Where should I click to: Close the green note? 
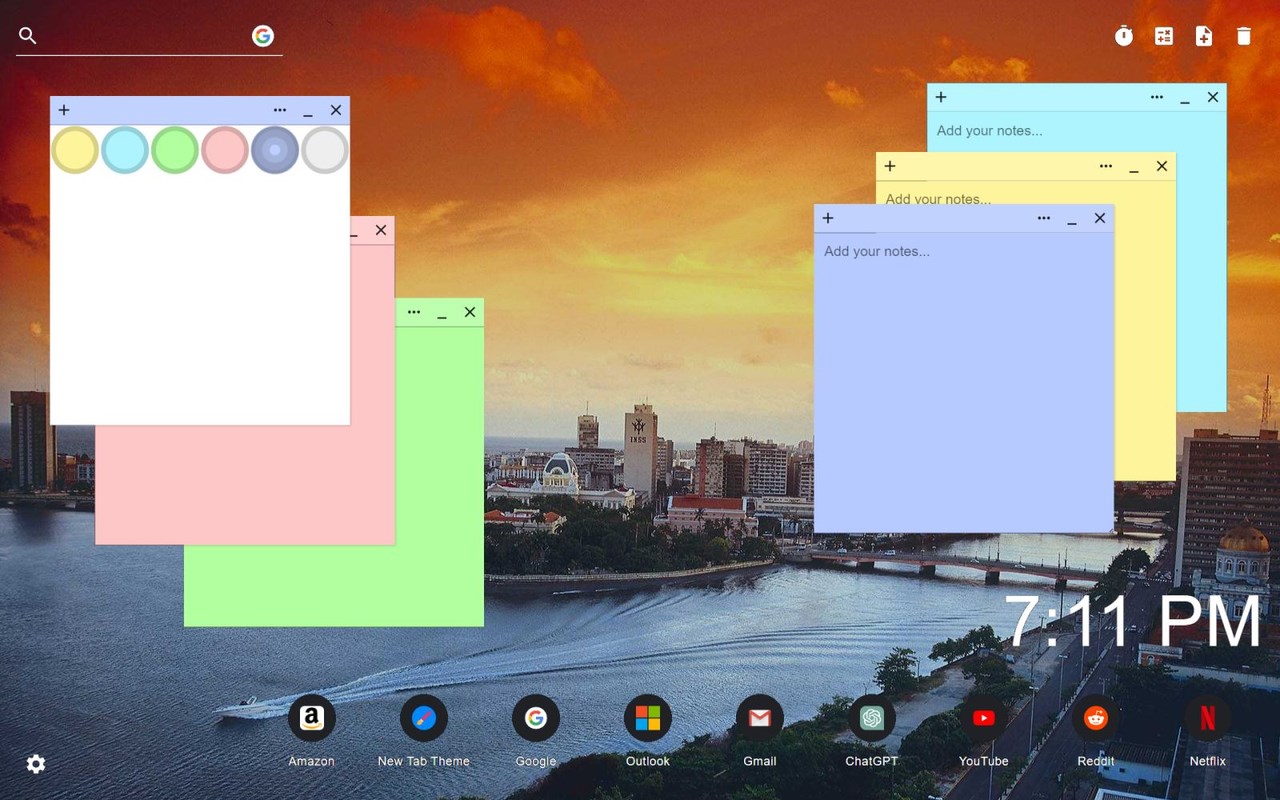470,312
